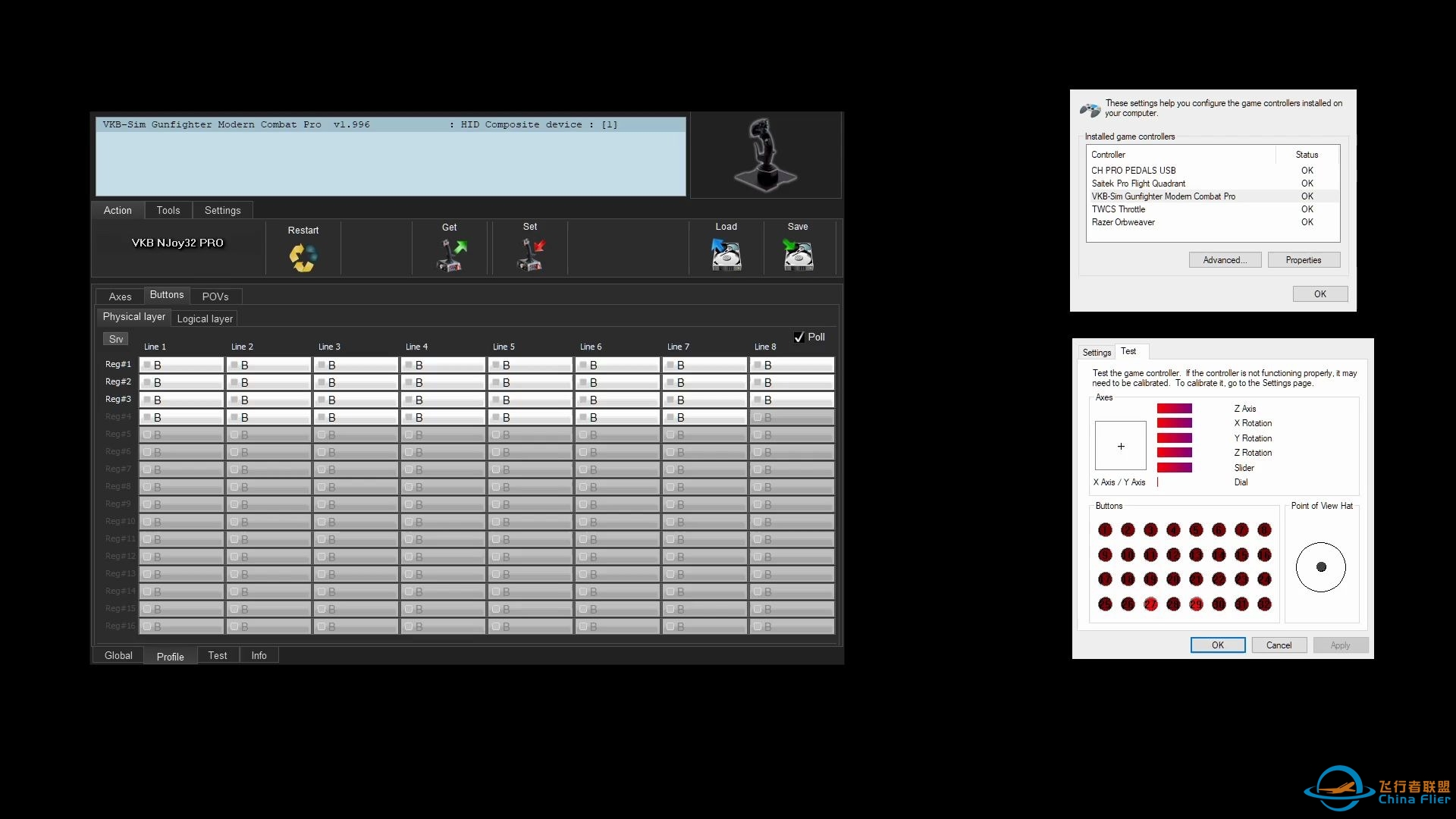Click the Save profile disk icon
The height and width of the screenshot is (819, 1456).
(798, 256)
